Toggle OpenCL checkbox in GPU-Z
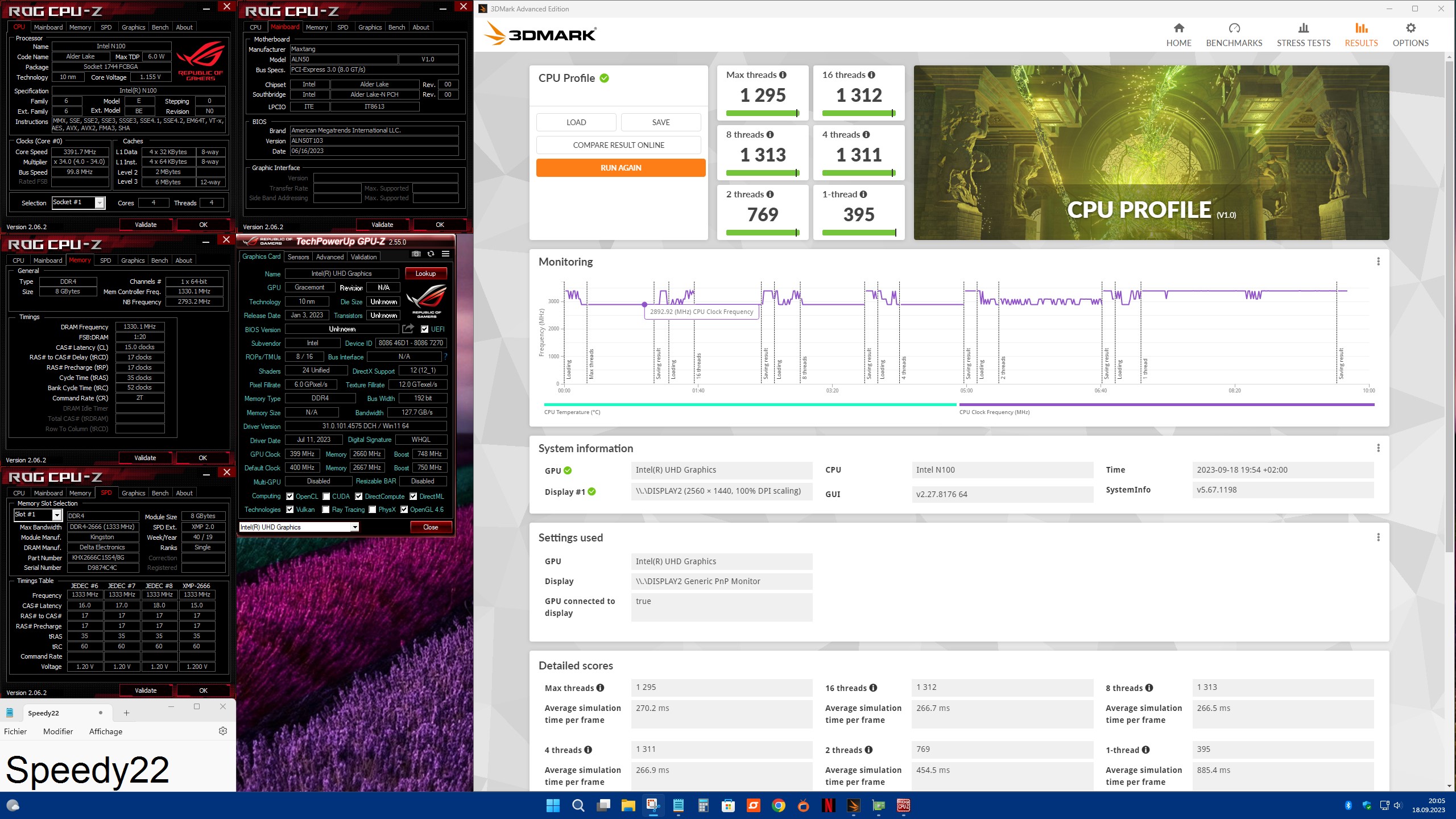 click(x=290, y=496)
